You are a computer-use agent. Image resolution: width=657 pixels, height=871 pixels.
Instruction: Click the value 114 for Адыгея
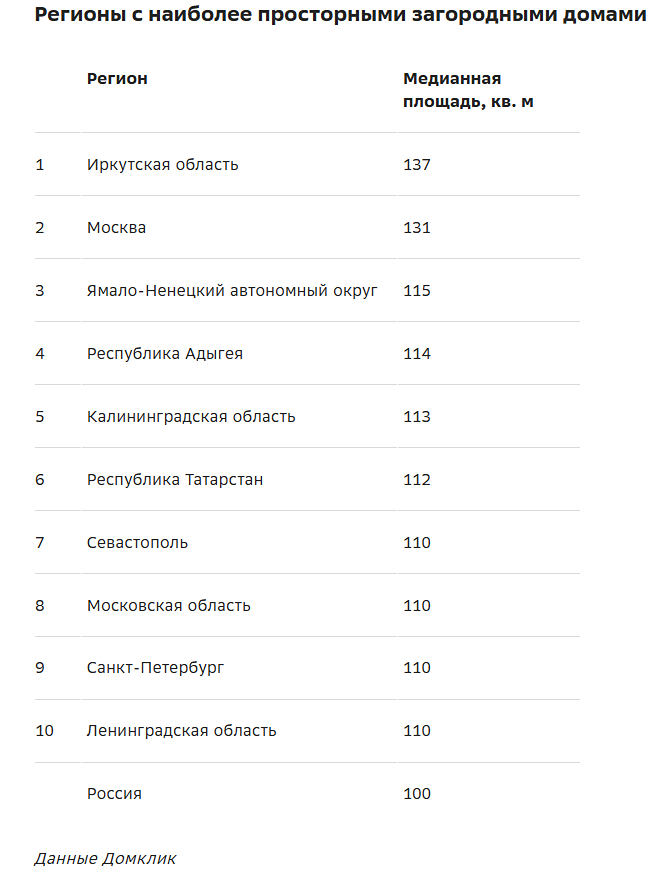tap(417, 354)
